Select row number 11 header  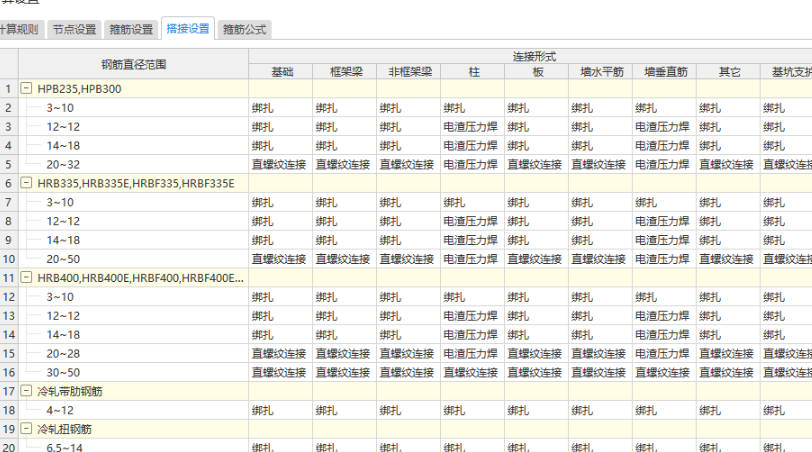click(x=9, y=278)
